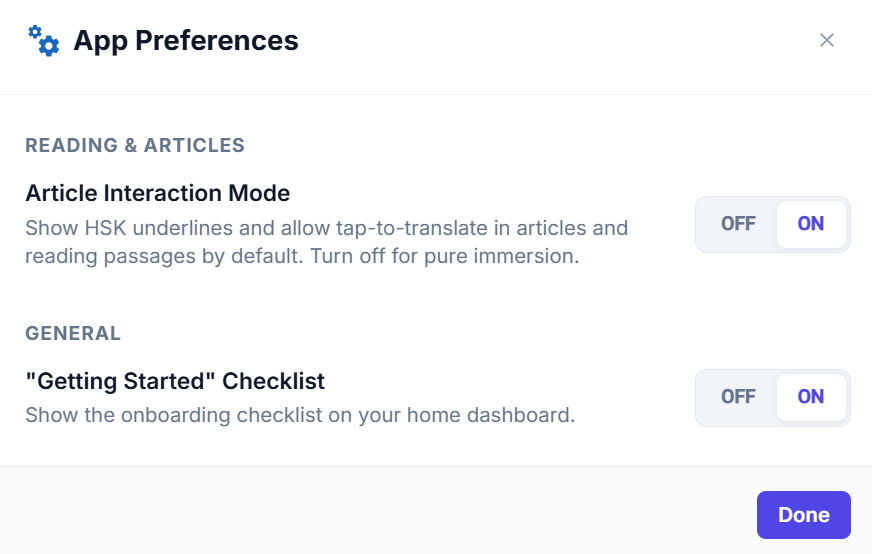This screenshot has width=872, height=554.
Task: Select ON for Article Interaction Mode
Action: pos(811,224)
